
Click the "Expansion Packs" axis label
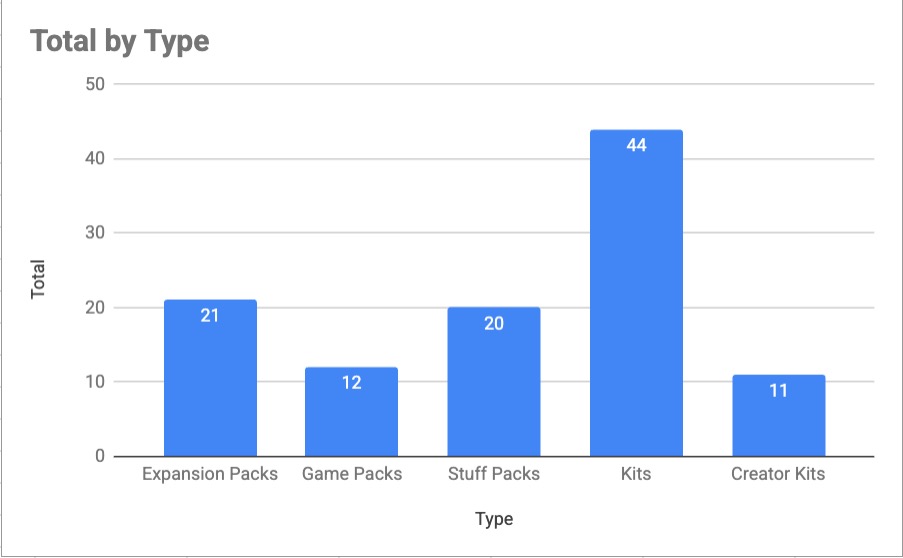point(210,474)
